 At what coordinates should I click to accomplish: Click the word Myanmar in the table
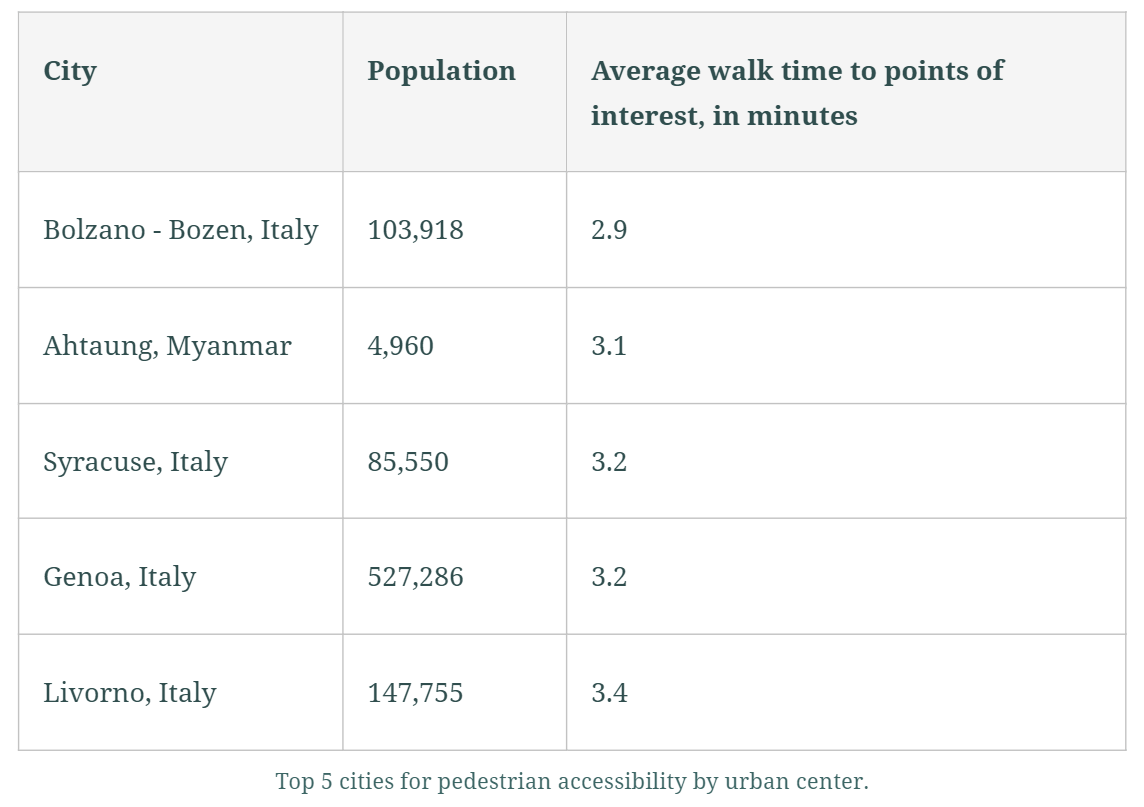coord(229,346)
